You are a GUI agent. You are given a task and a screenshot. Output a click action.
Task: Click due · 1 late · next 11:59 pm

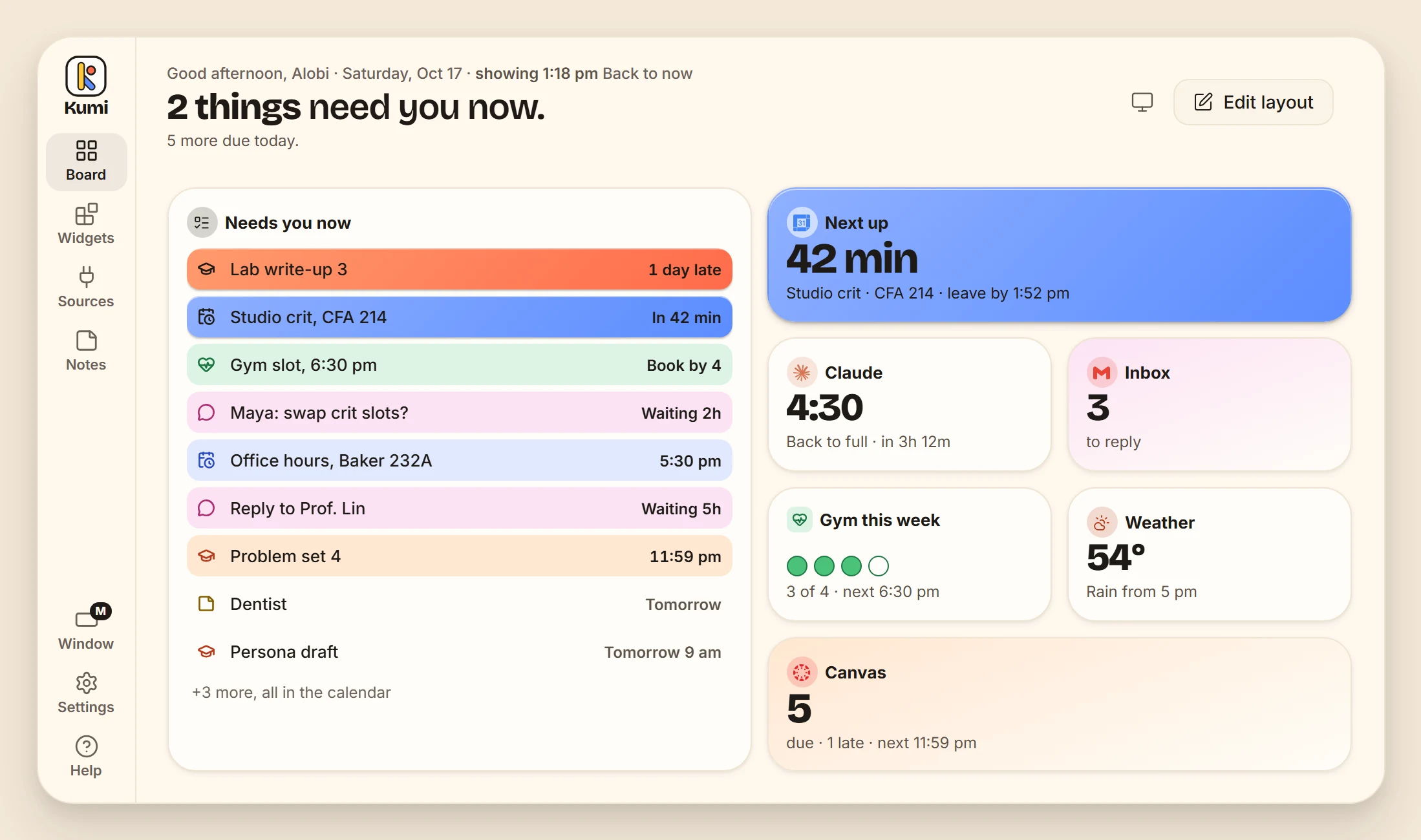881,743
